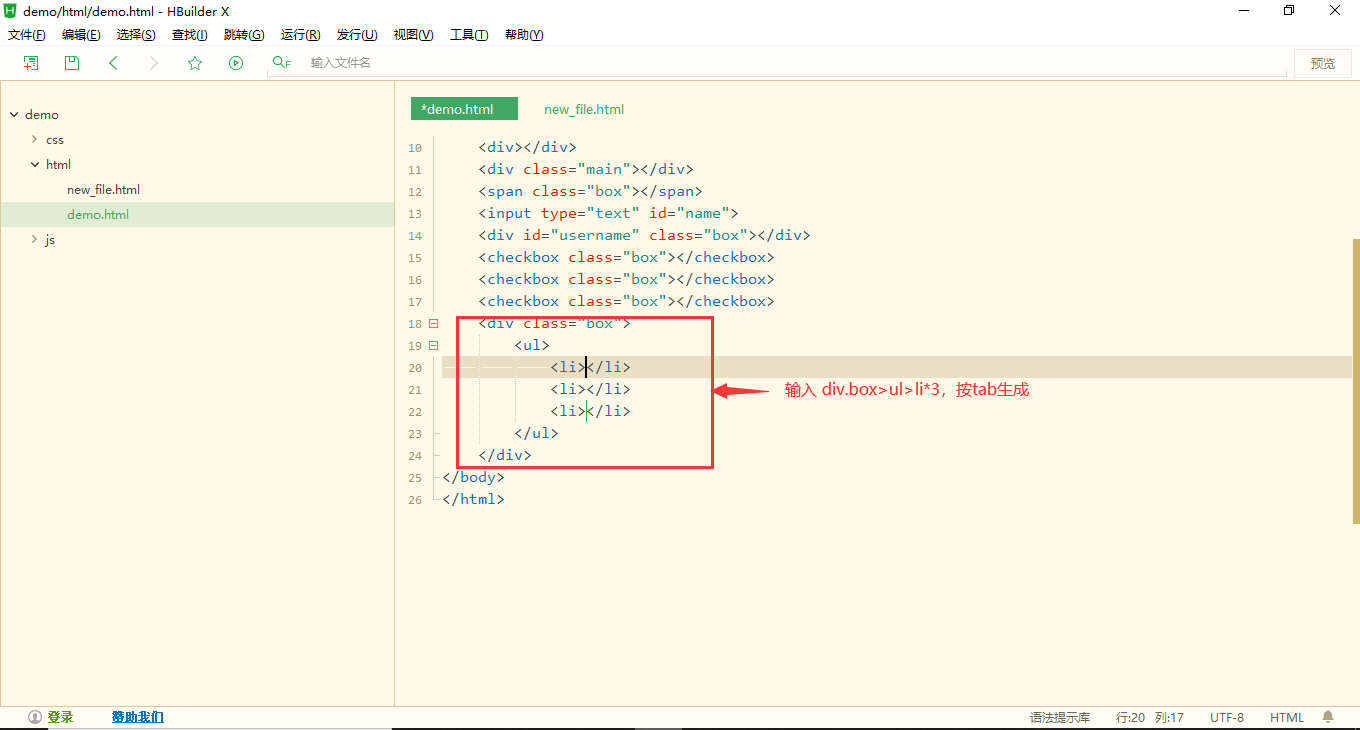
Task: Open the 查找(I) menu
Action: (x=190, y=35)
